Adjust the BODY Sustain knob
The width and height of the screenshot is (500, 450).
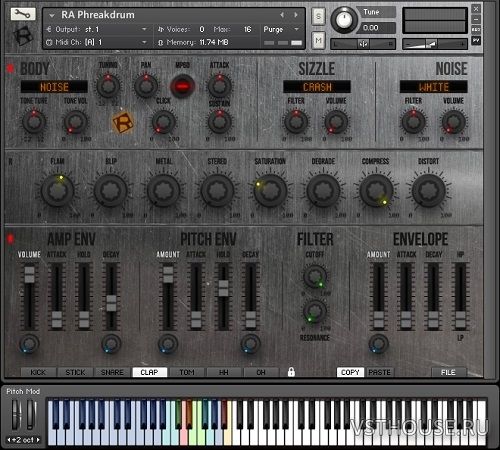[220, 121]
